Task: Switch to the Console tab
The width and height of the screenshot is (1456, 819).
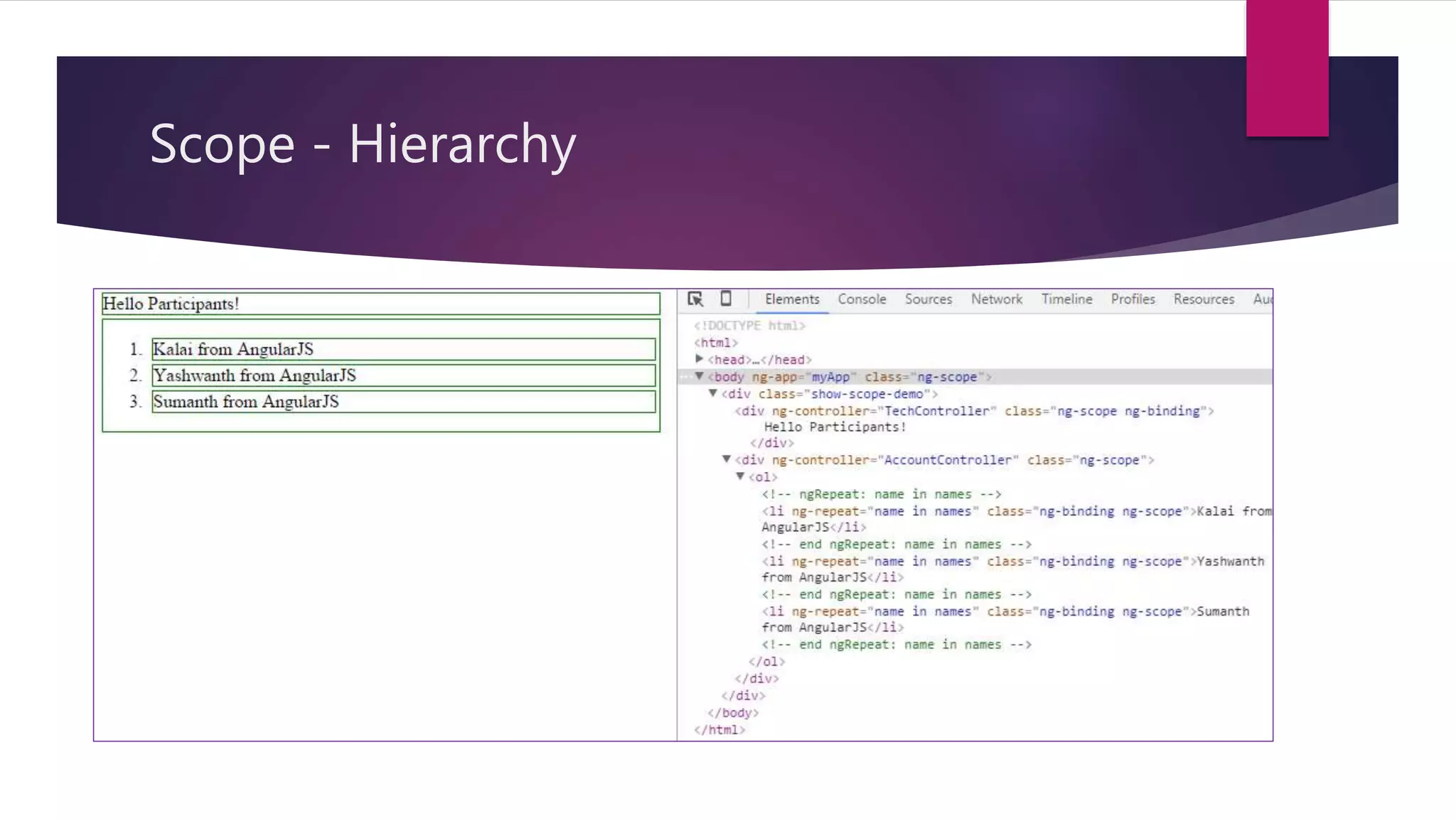Action: click(862, 299)
